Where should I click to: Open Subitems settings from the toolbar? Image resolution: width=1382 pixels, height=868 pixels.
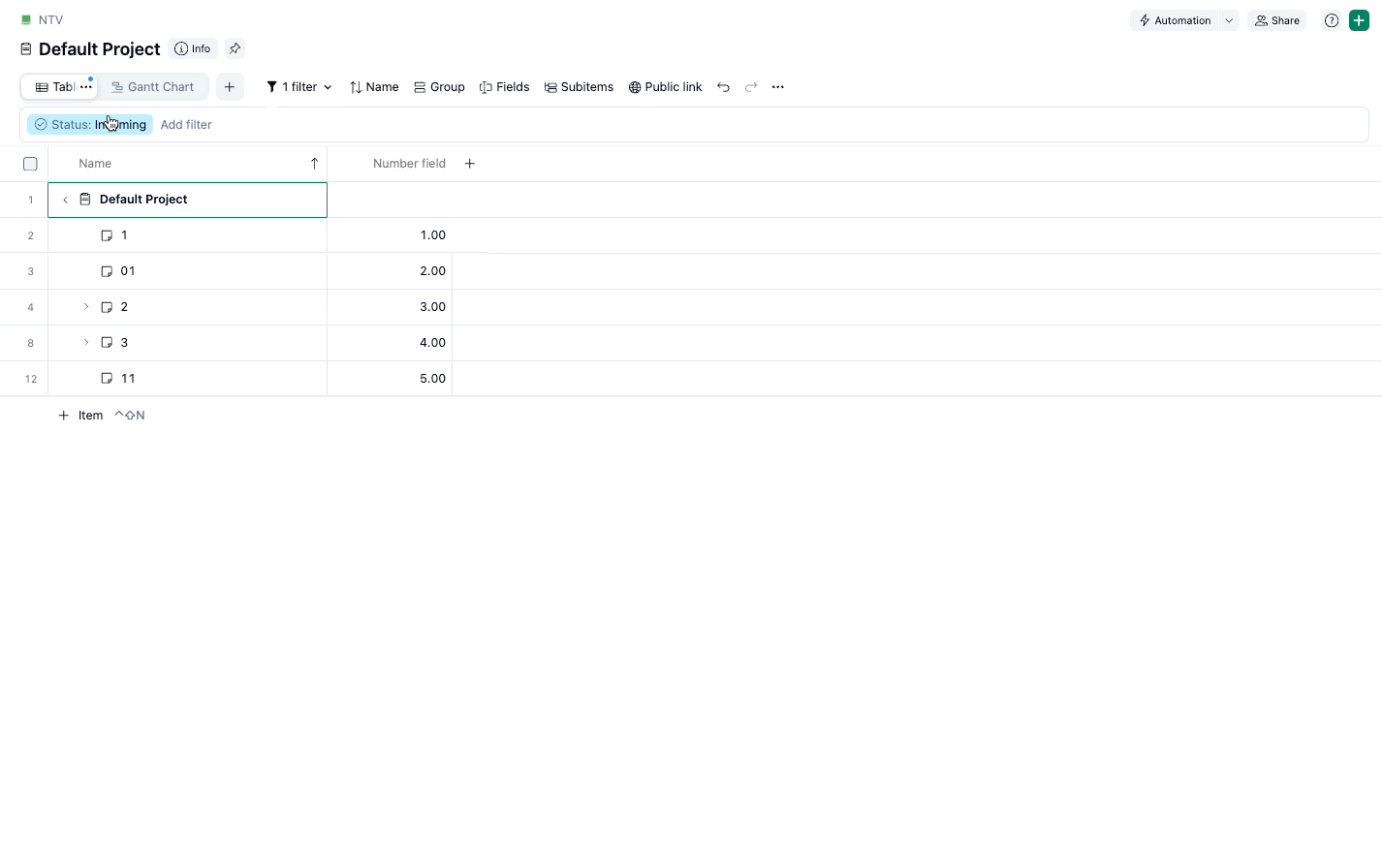550,86
